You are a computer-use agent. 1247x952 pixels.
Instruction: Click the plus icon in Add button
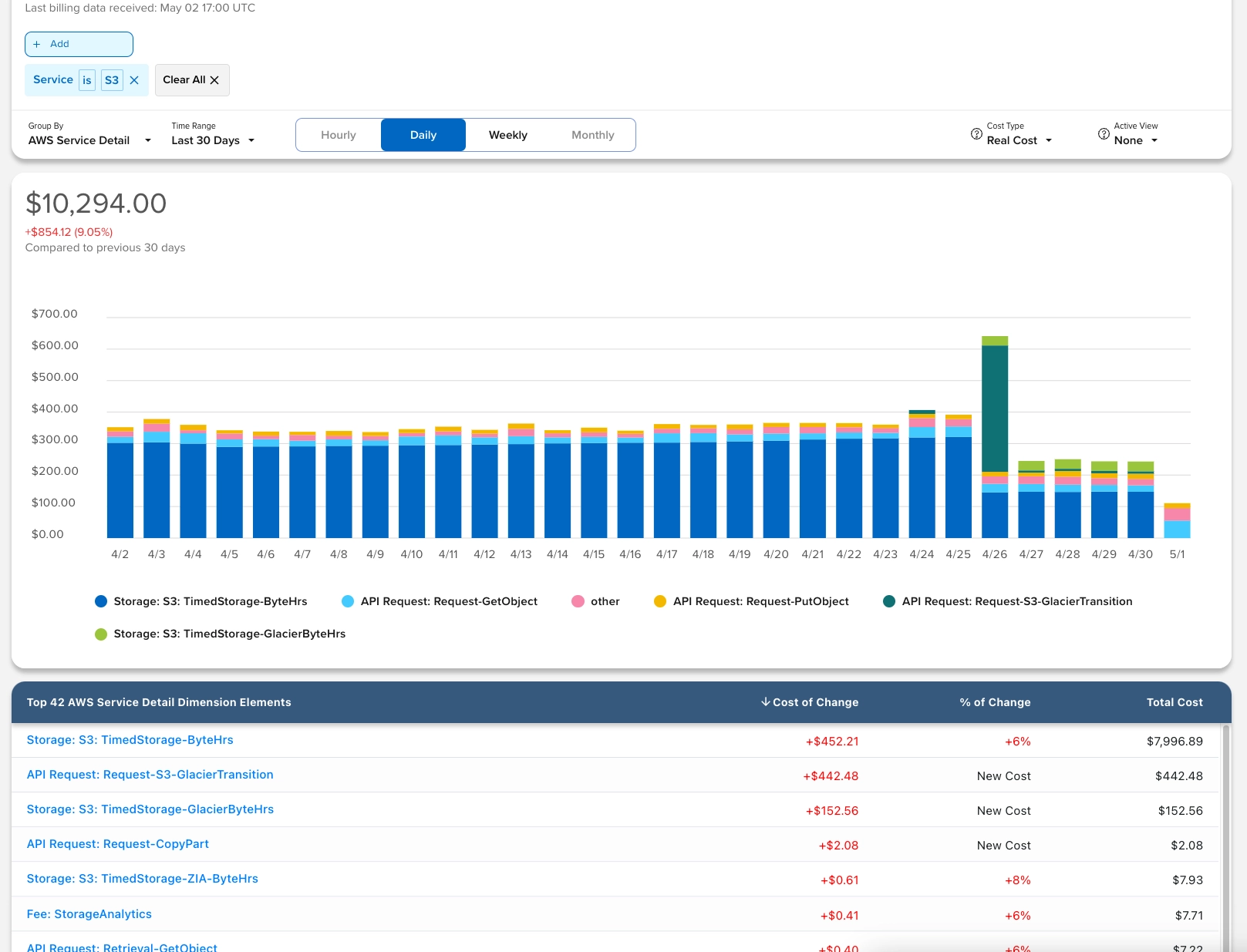point(36,44)
